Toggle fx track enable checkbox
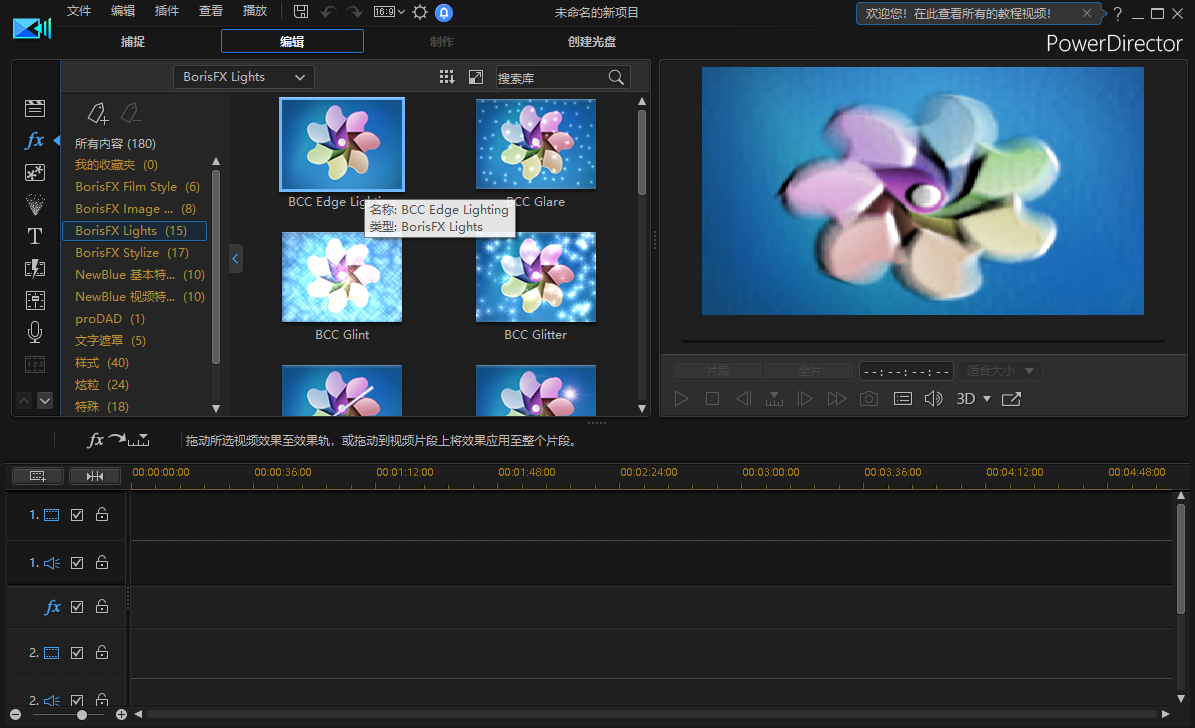Screen dimensions: 1195x728 [x=77, y=607]
